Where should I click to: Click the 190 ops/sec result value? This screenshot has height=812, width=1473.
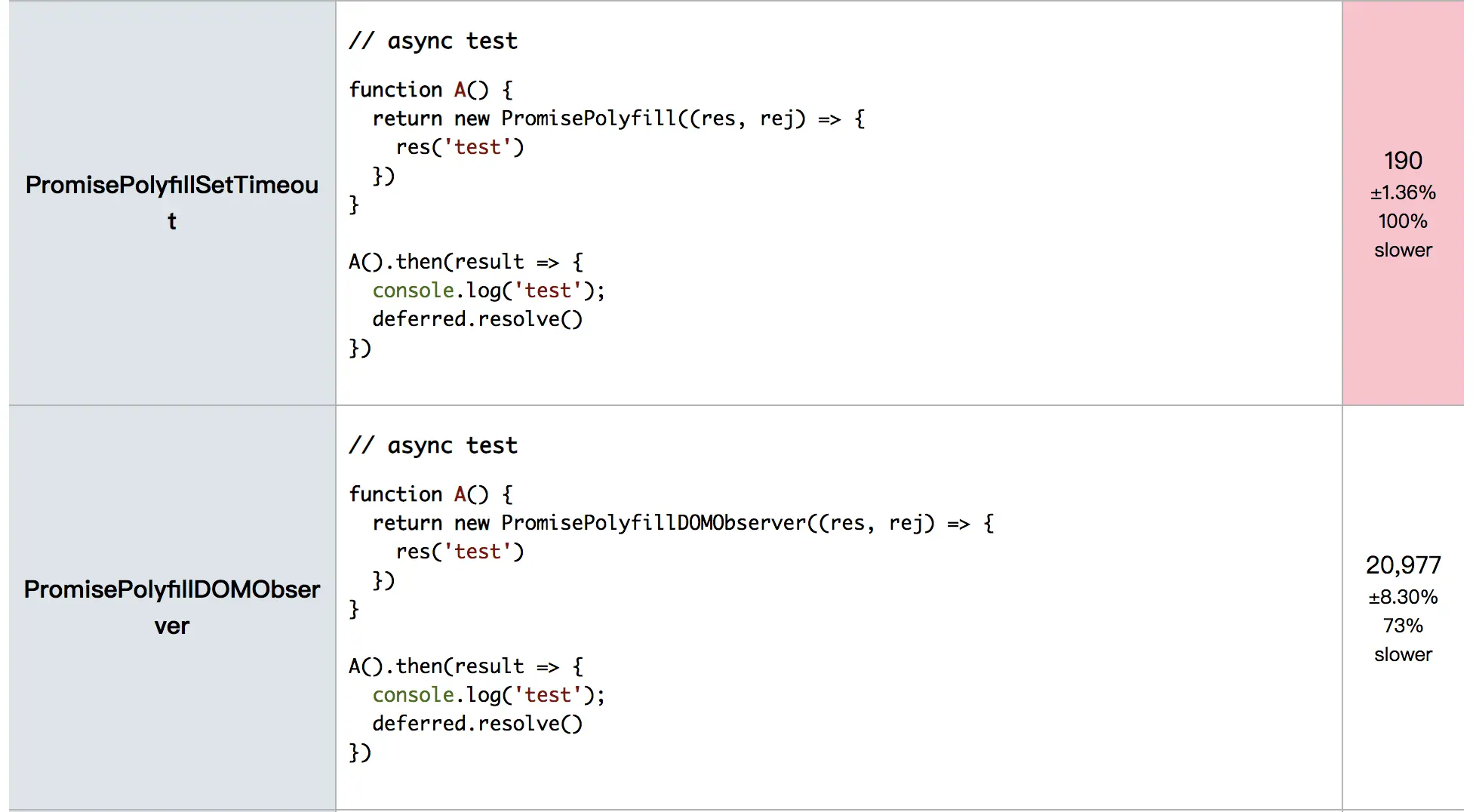(x=1403, y=161)
